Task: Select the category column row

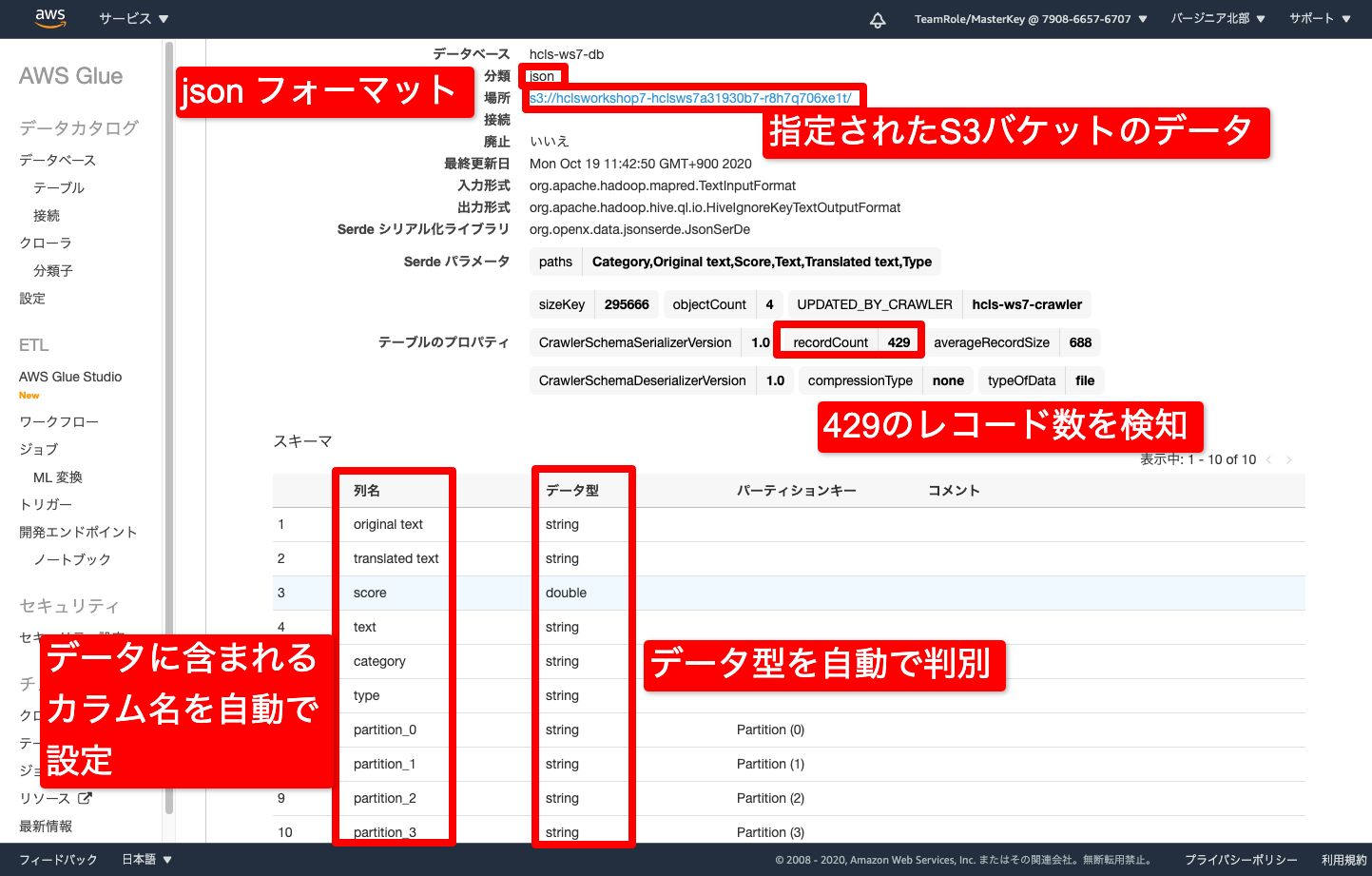Action: (x=788, y=661)
